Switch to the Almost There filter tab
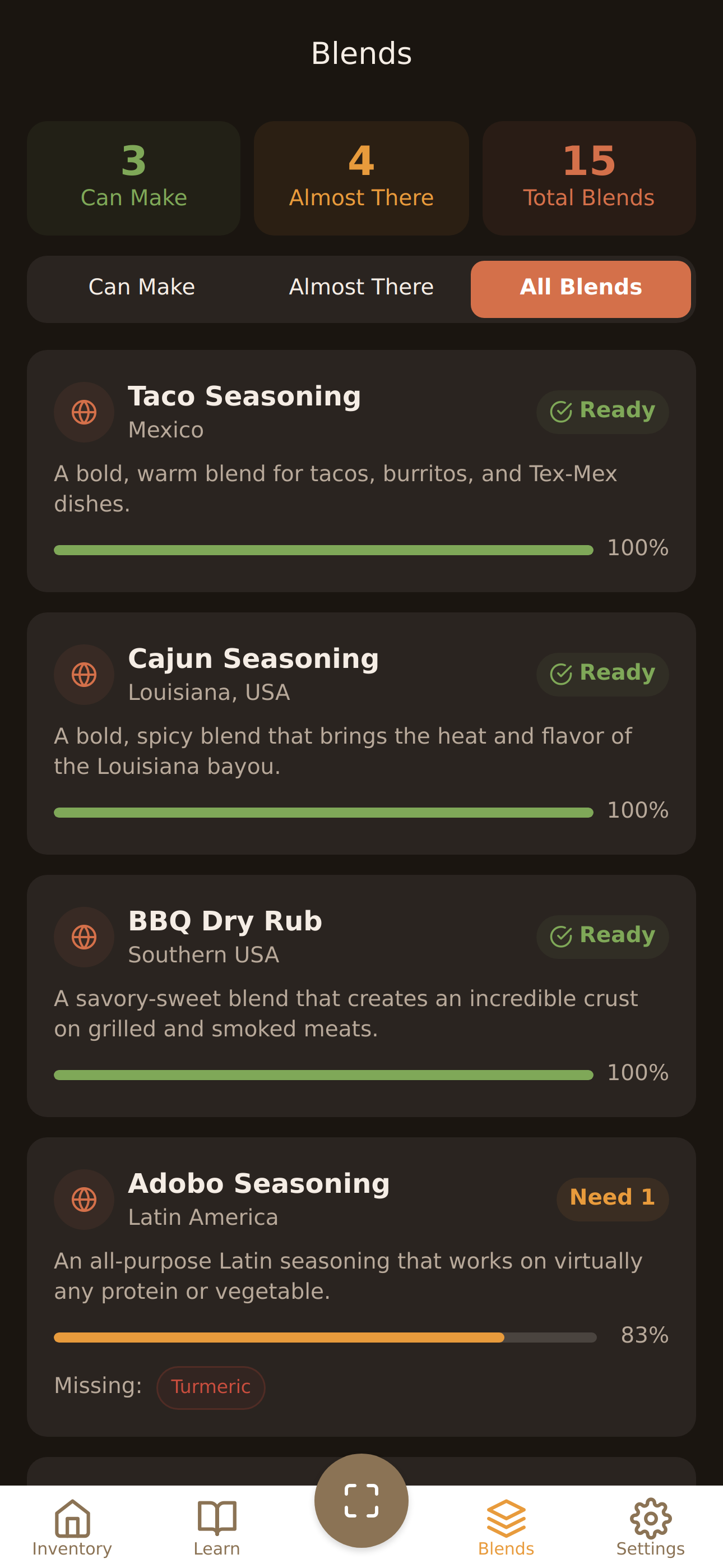This screenshot has width=723, height=1568. pyautogui.click(x=361, y=286)
